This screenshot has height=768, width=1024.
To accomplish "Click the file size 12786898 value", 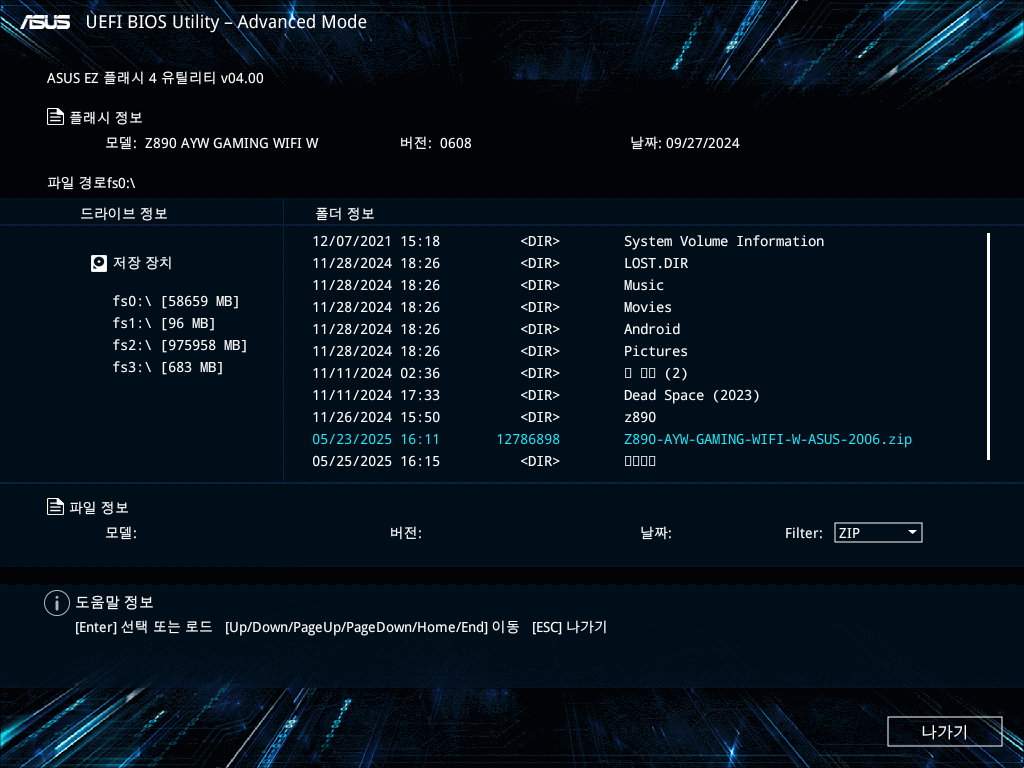I will pos(528,440).
